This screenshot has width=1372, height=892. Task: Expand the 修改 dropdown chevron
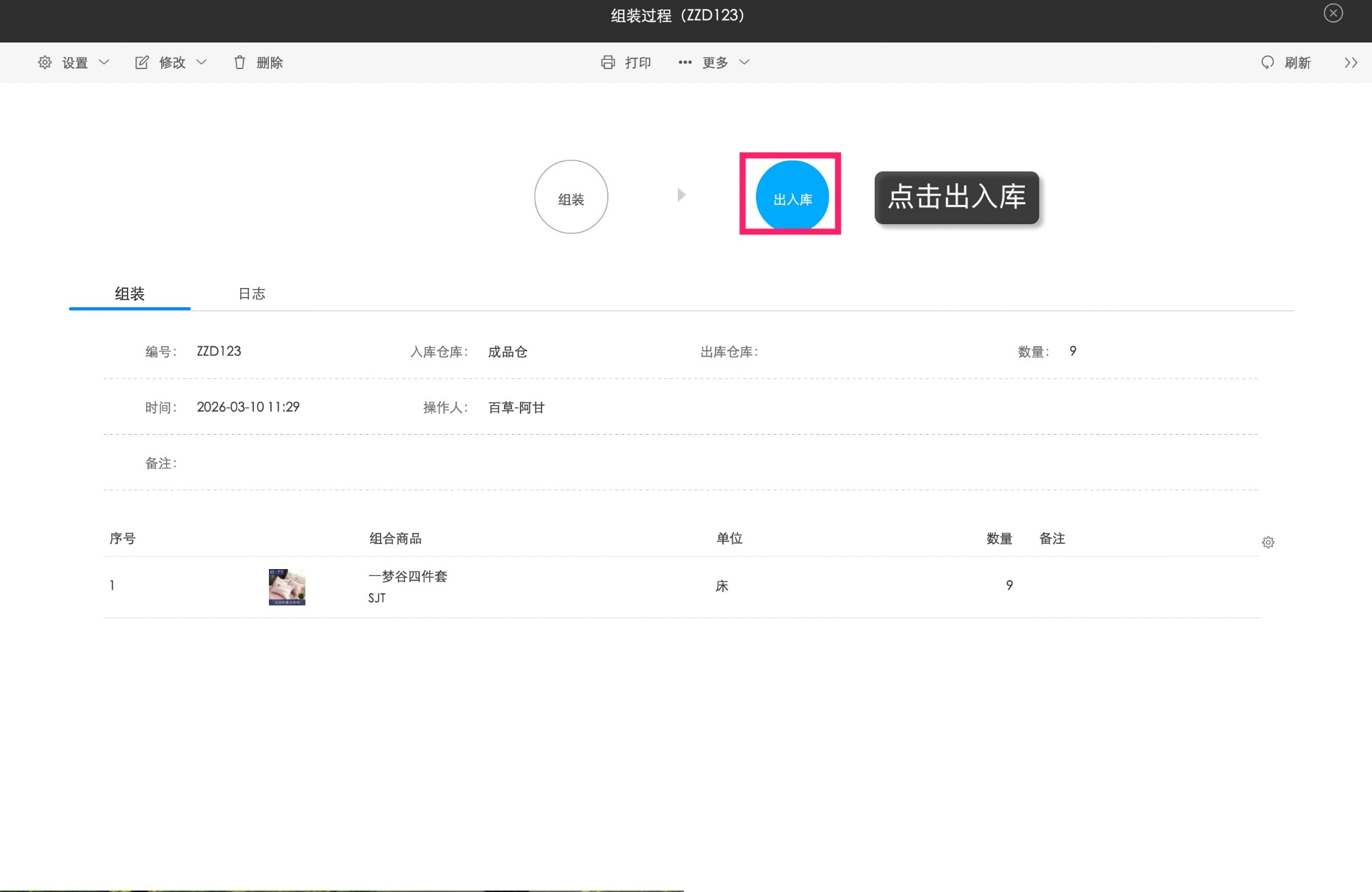point(202,62)
